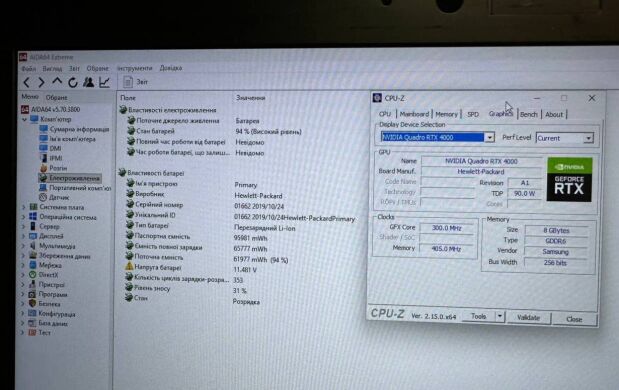The width and height of the screenshot is (619, 390).
Task: Open the SPD tab in CPU-Z
Action: coord(473,114)
